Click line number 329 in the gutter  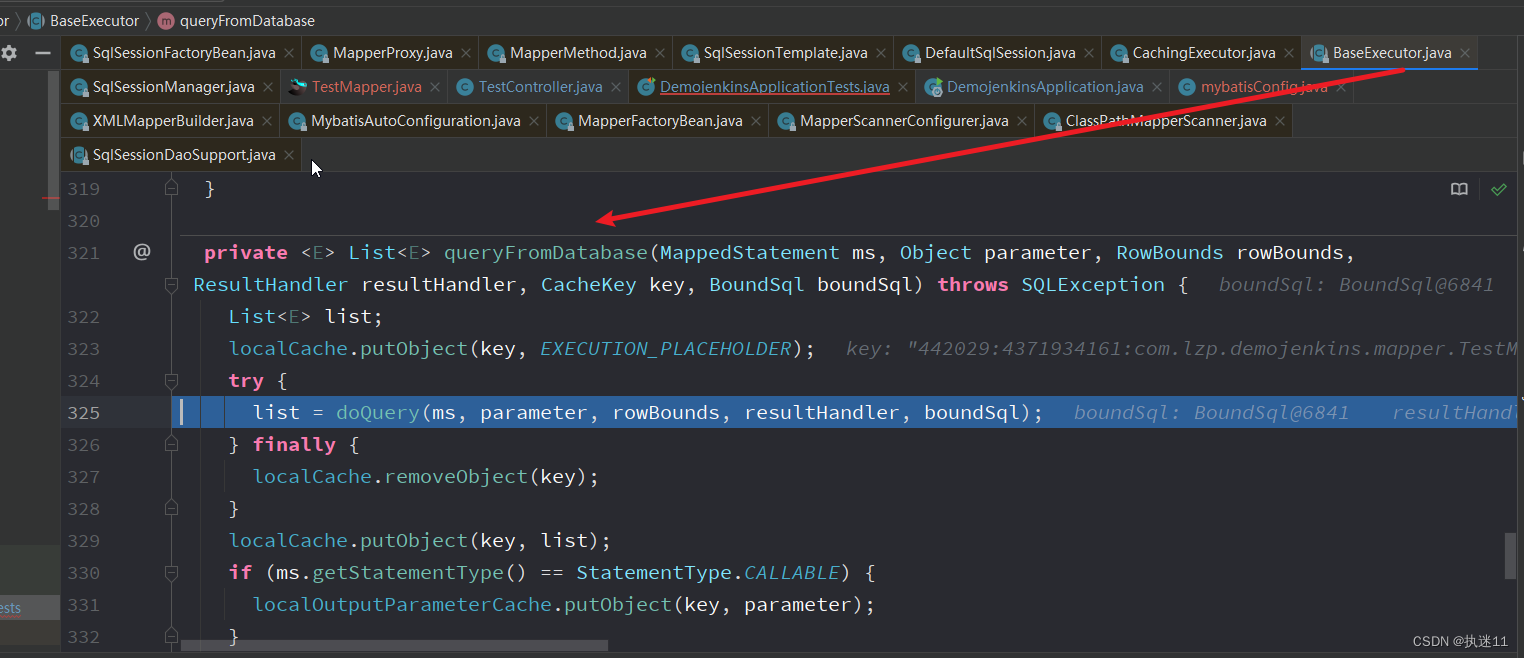point(84,541)
